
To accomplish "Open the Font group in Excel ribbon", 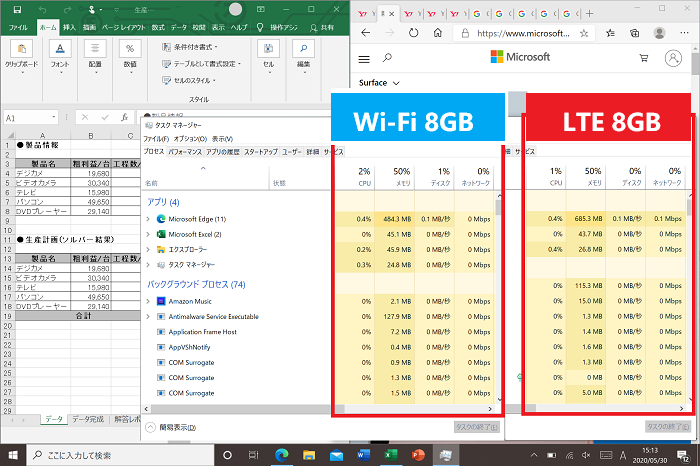I will 60,57.
